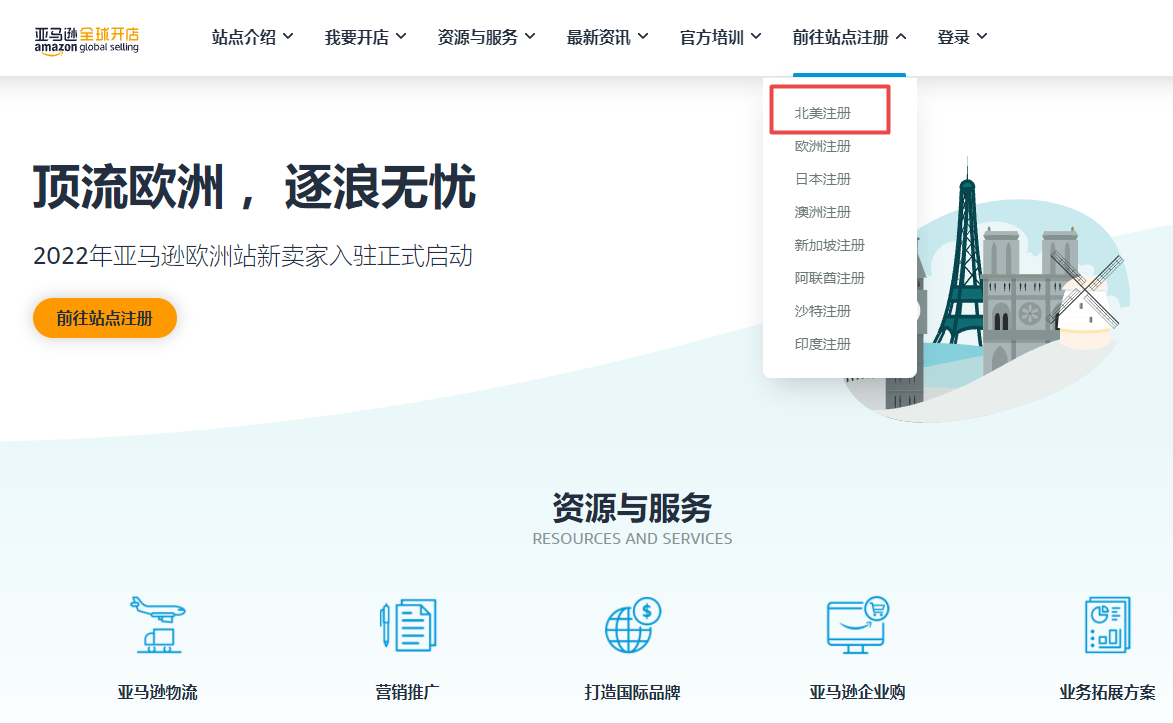
Task: Select 阿联酋注册 from the dropdown
Action: point(830,278)
